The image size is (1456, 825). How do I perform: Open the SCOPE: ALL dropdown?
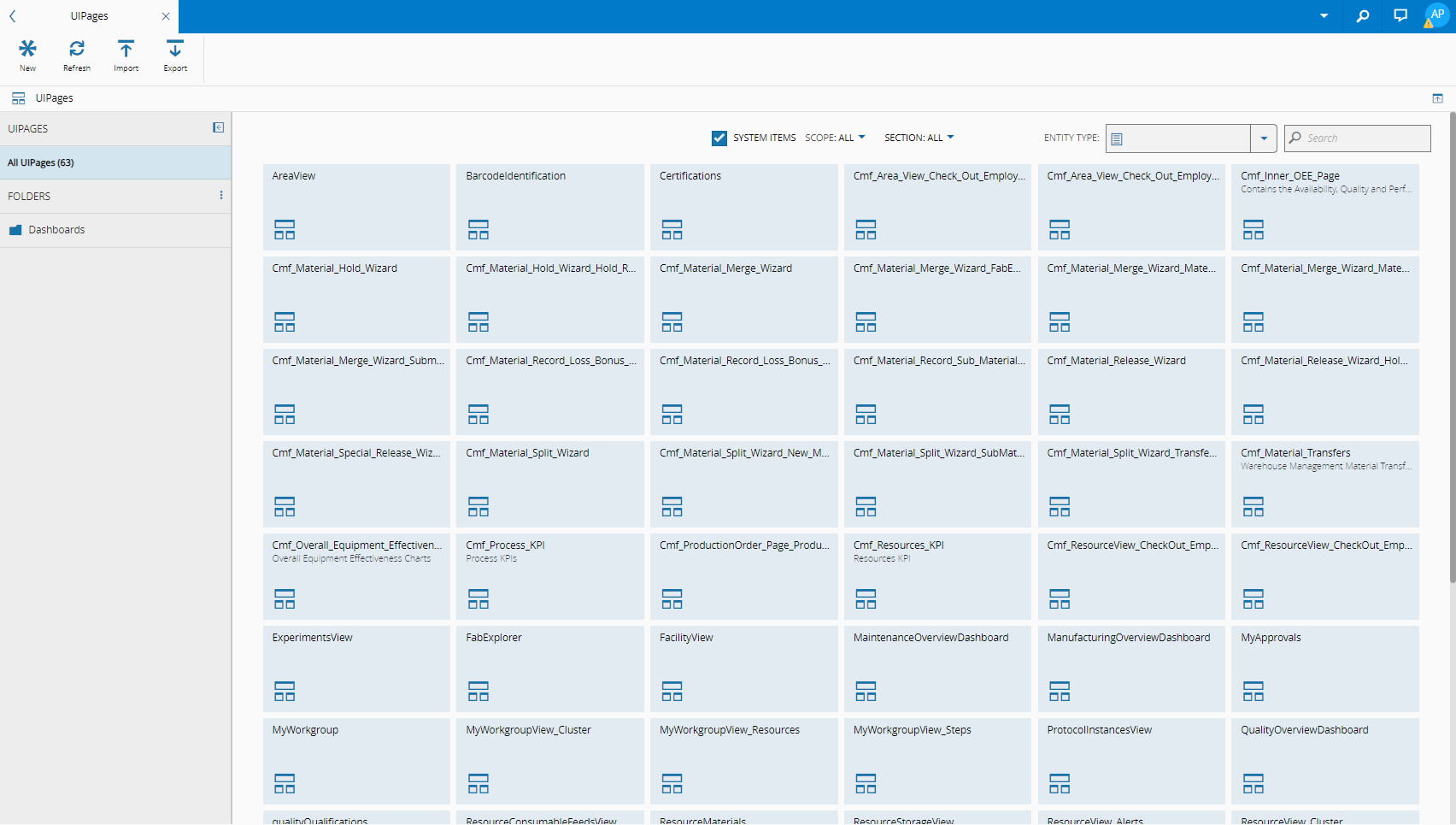835,138
